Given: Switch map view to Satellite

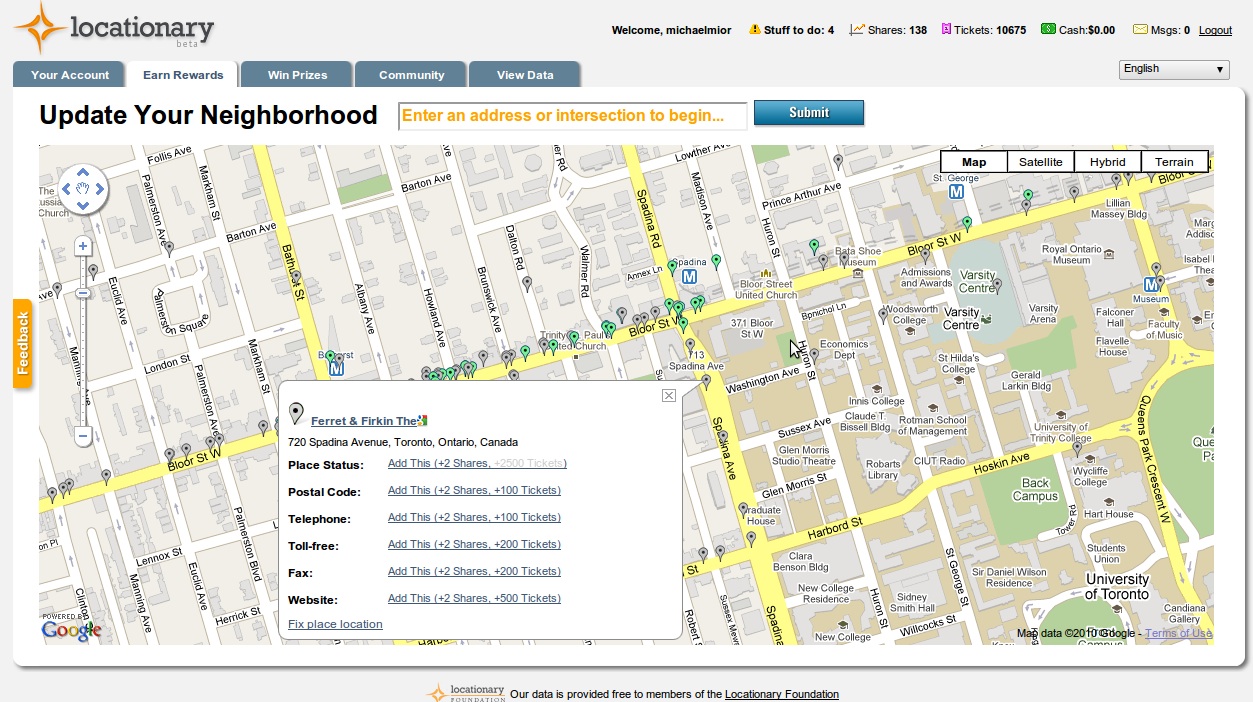Looking at the screenshot, I should (x=1040, y=162).
